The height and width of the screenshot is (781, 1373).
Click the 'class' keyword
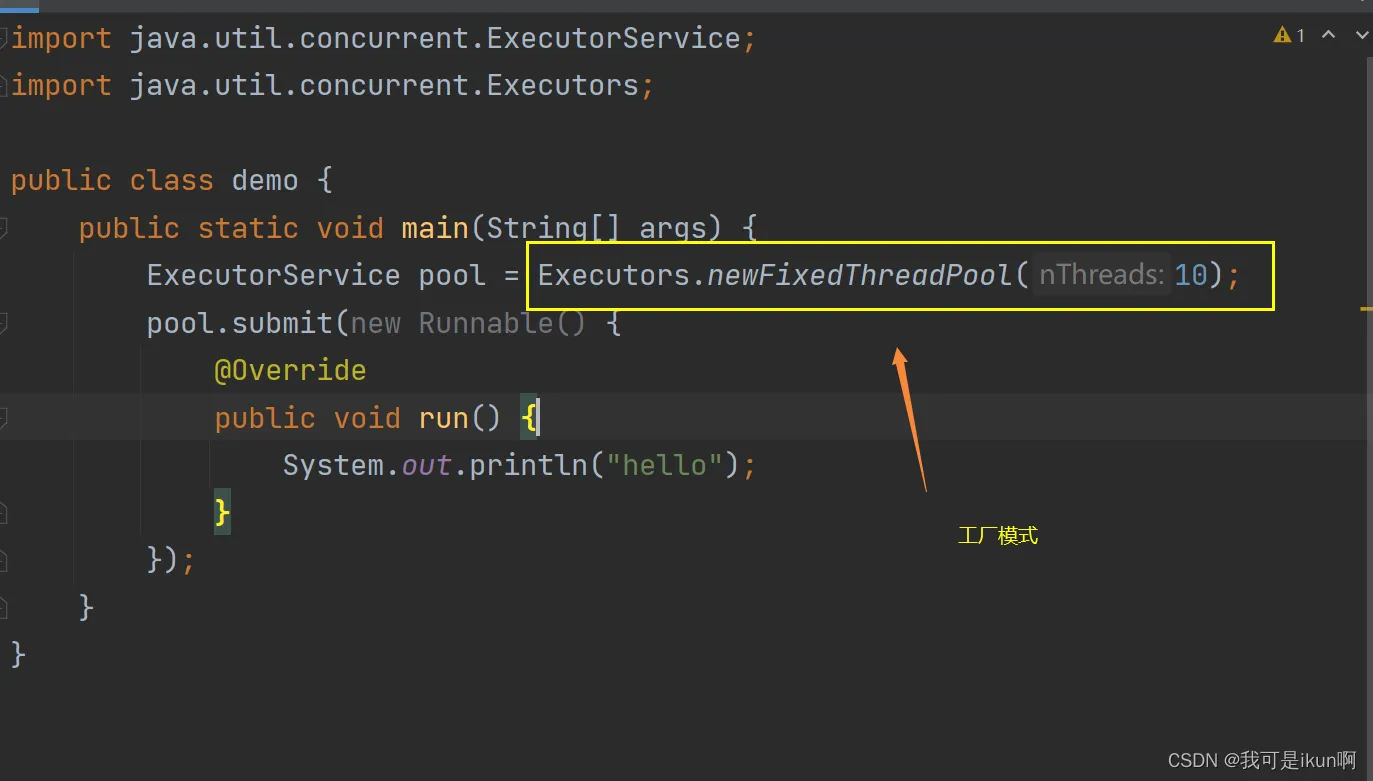click(171, 181)
